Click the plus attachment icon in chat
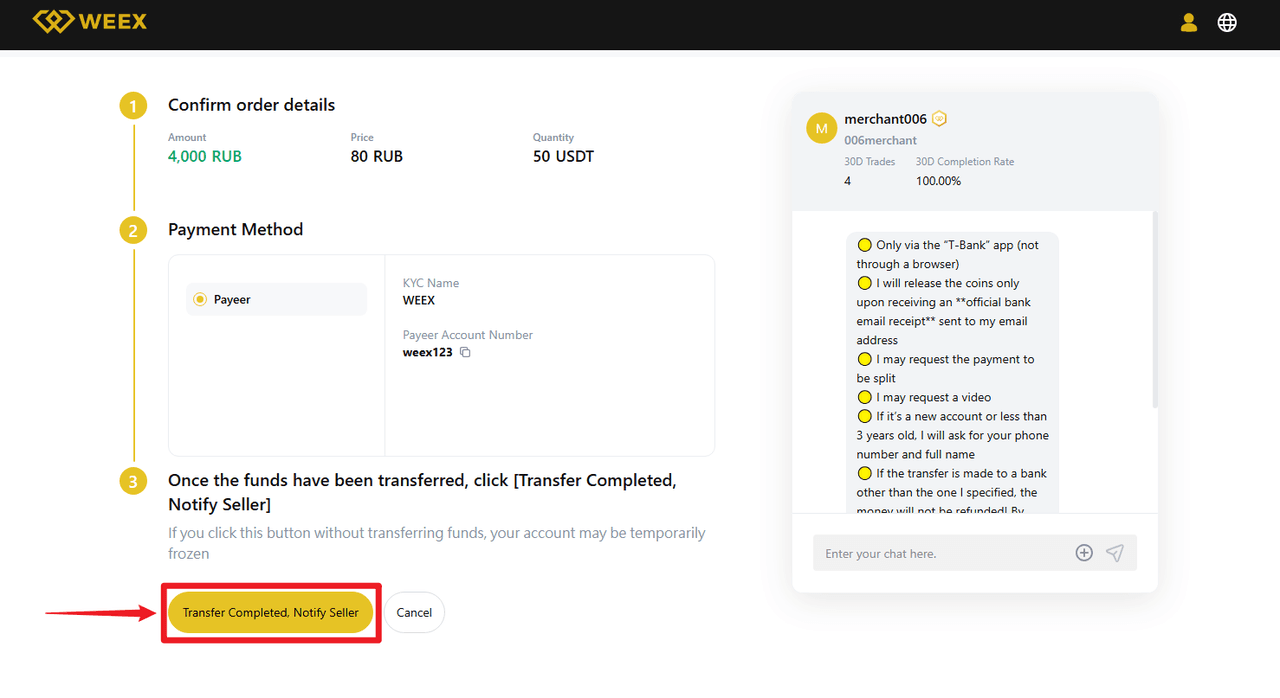1280x698 pixels. tap(1084, 553)
